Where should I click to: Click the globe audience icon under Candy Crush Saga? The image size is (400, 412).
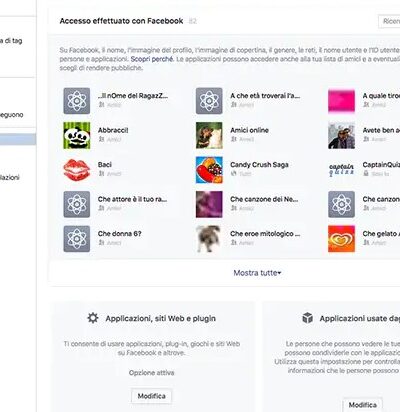coord(233,173)
